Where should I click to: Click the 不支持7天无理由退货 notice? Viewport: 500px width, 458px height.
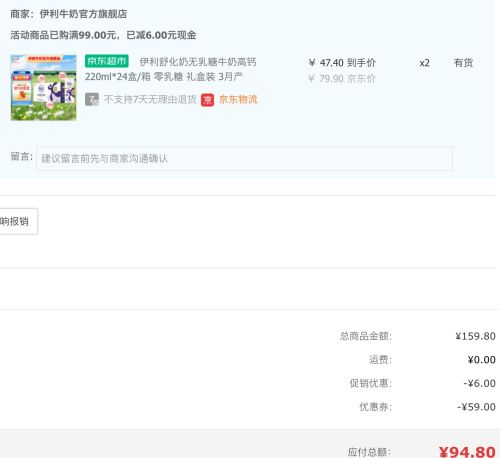(x=150, y=99)
